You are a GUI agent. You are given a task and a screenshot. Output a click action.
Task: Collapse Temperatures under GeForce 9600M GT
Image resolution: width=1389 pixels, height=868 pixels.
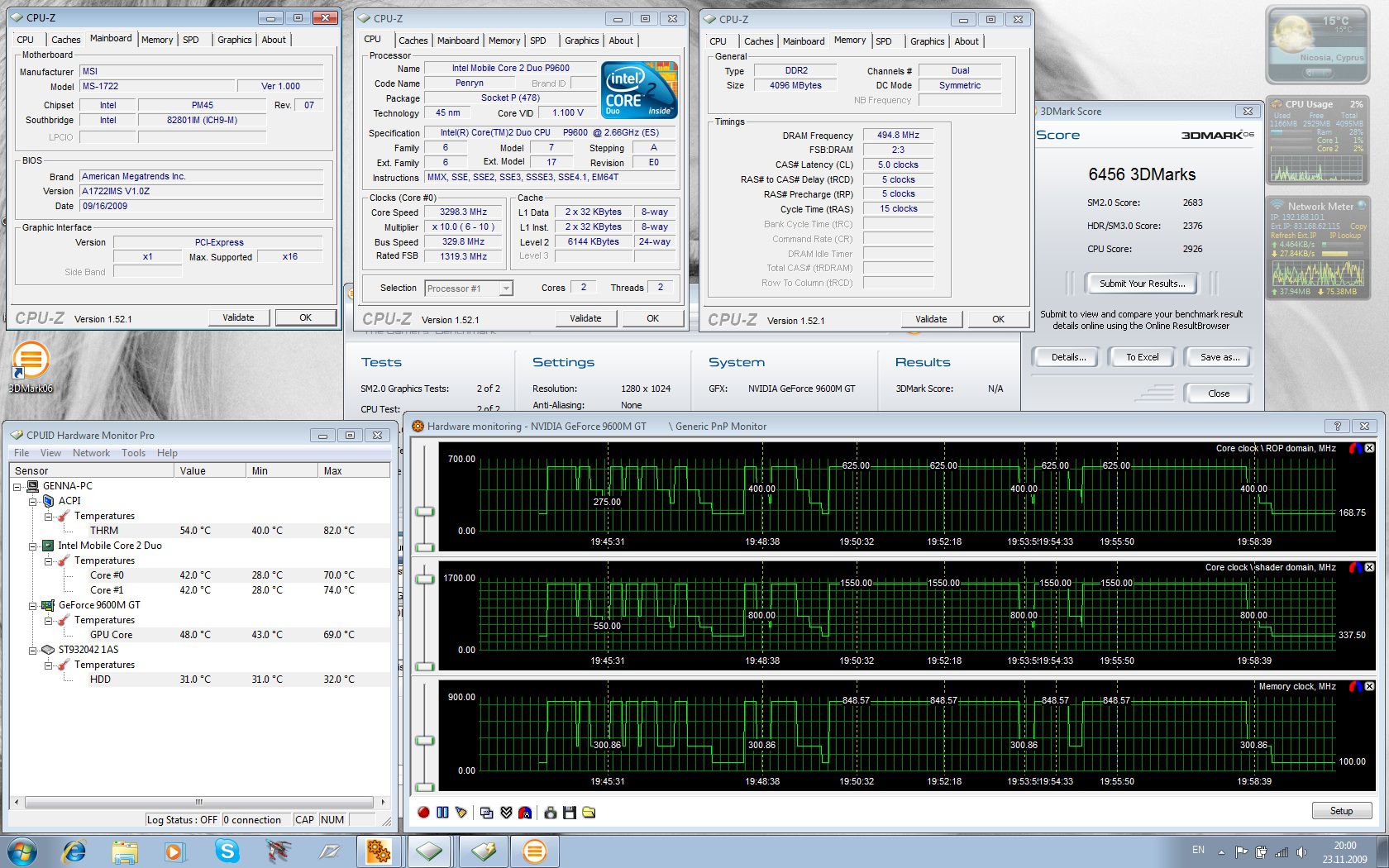[x=49, y=620]
